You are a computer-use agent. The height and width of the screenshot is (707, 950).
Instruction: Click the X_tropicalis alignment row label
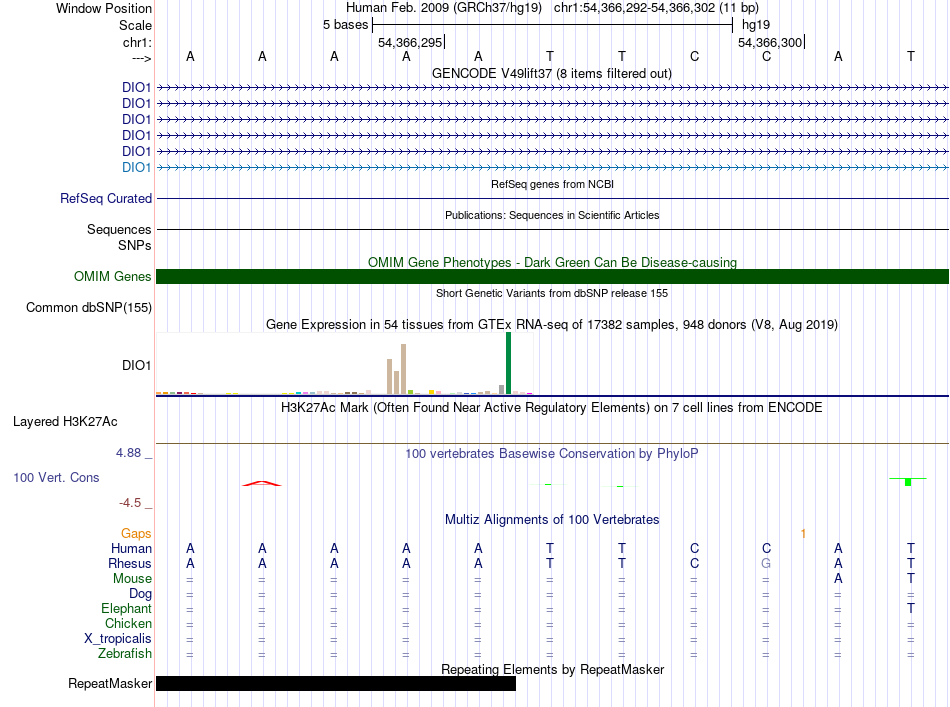[118, 639]
